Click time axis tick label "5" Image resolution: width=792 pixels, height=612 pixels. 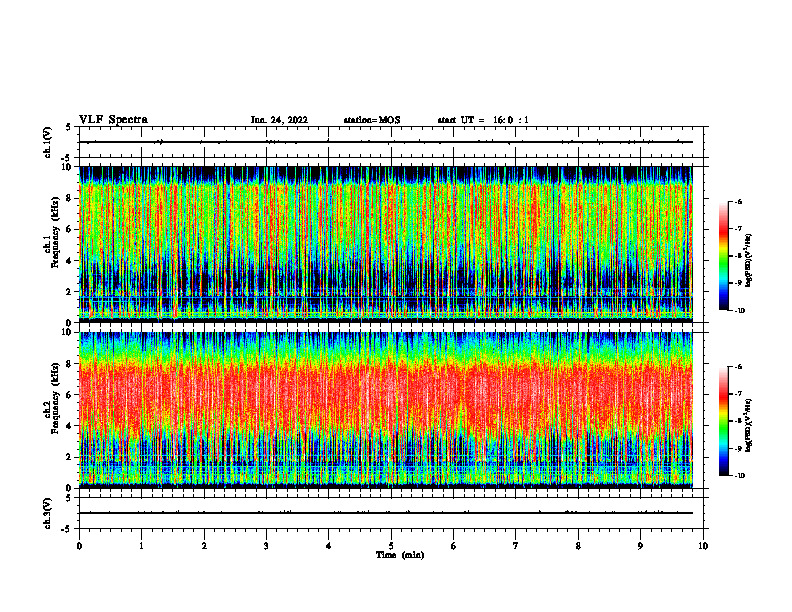(x=391, y=546)
